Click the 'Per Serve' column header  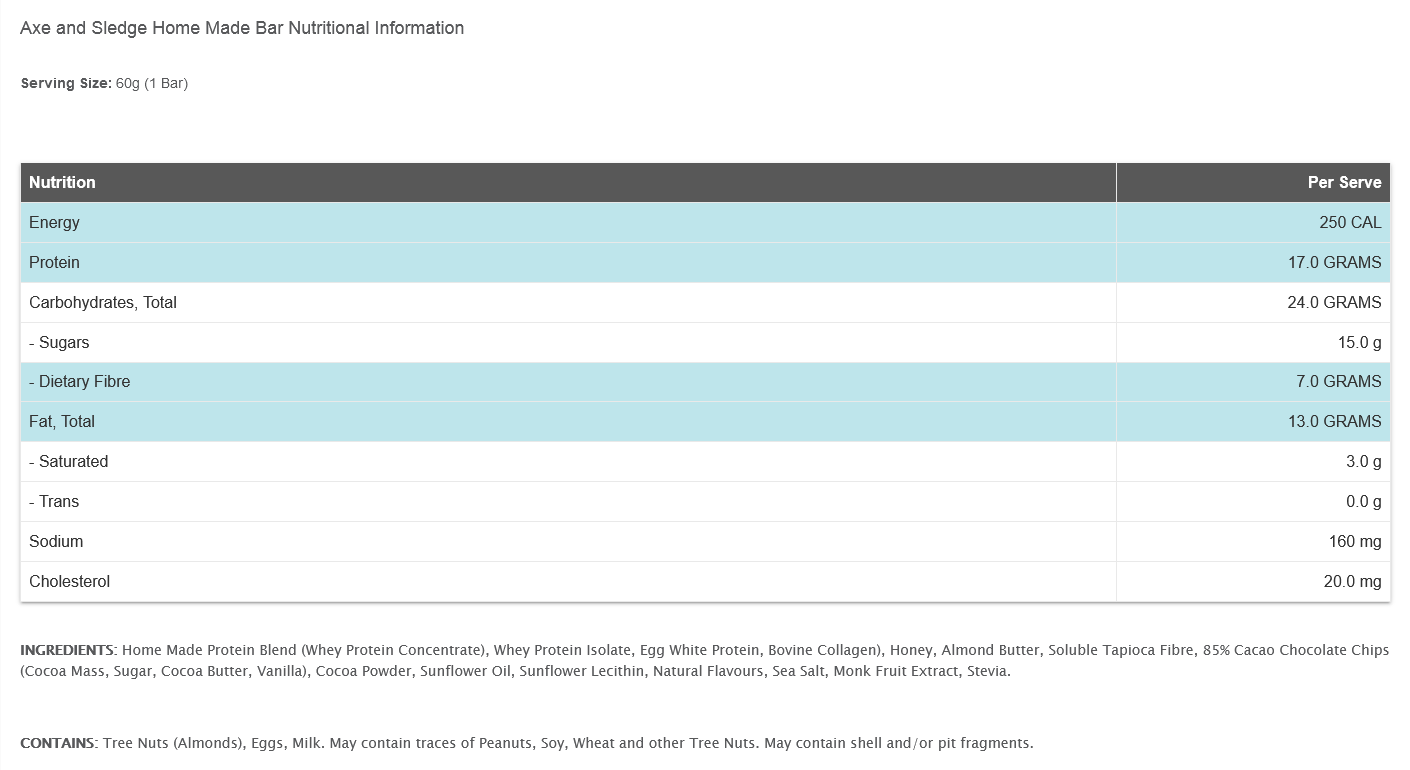(1344, 182)
